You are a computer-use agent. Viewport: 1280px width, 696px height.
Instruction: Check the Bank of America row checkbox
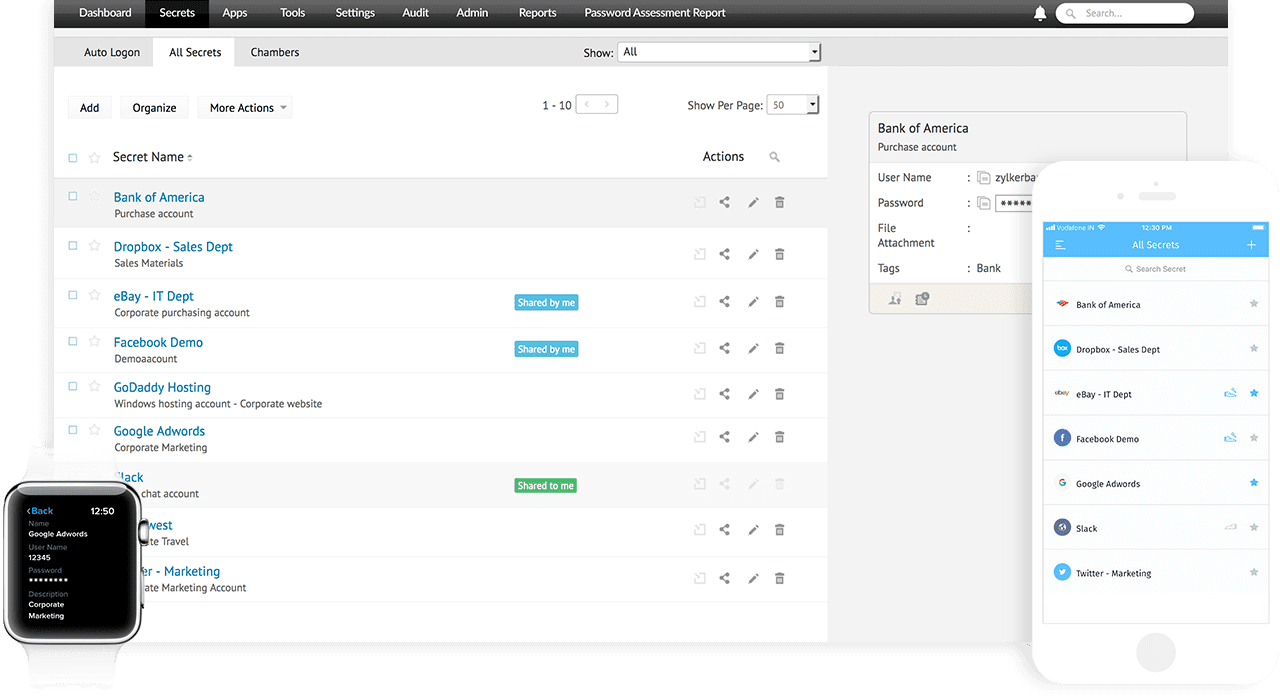[x=72, y=196]
